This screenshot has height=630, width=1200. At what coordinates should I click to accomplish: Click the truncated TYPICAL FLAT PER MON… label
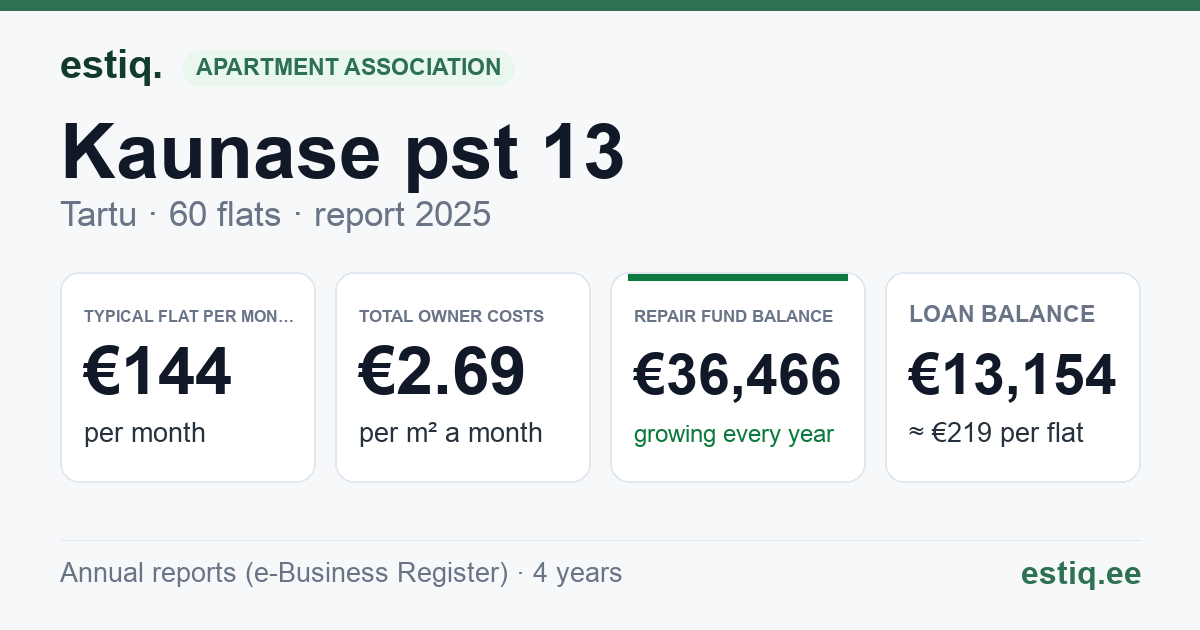pos(189,316)
